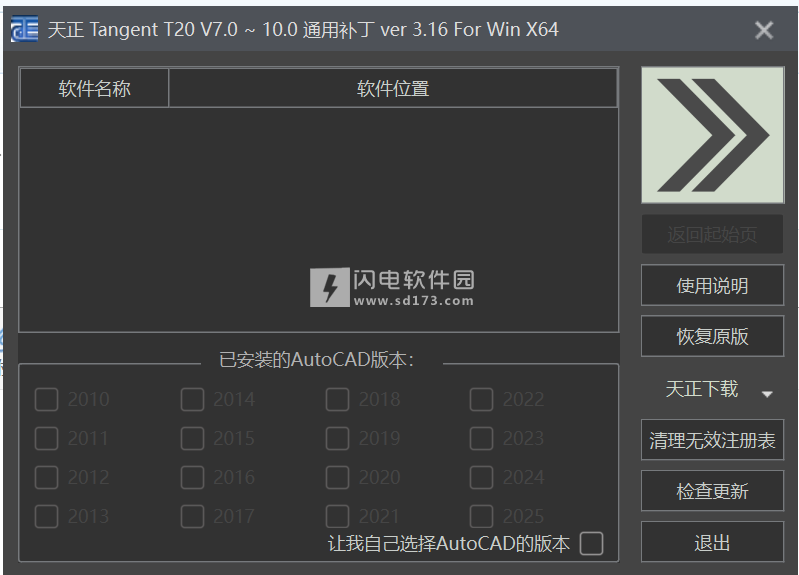Click 检查更新 to check updates
The width and height of the screenshot is (799, 575).
click(x=712, y=491)
